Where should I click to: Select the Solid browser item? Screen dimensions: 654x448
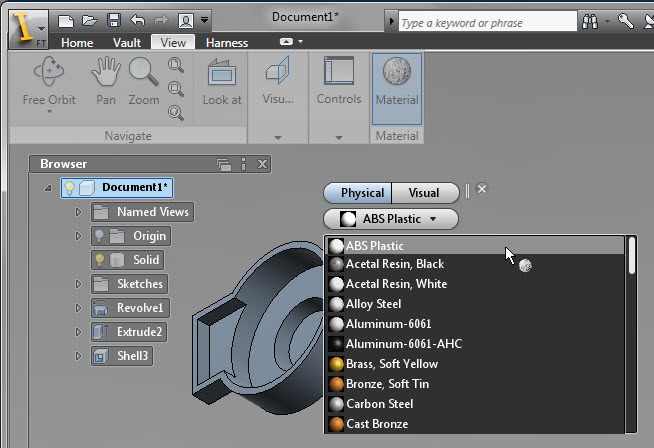pos(128,260)
